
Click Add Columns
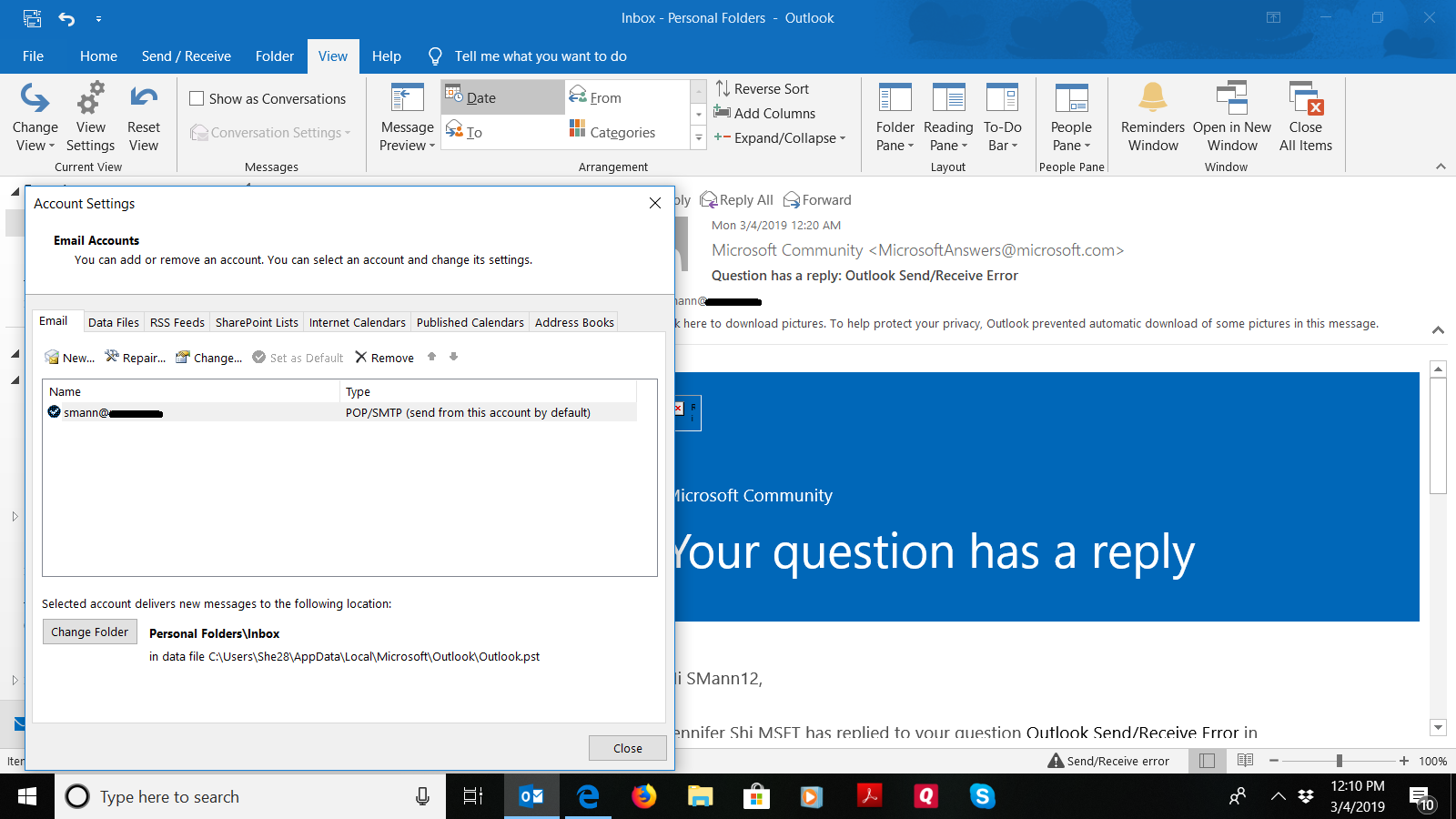(x=765, y=113)
